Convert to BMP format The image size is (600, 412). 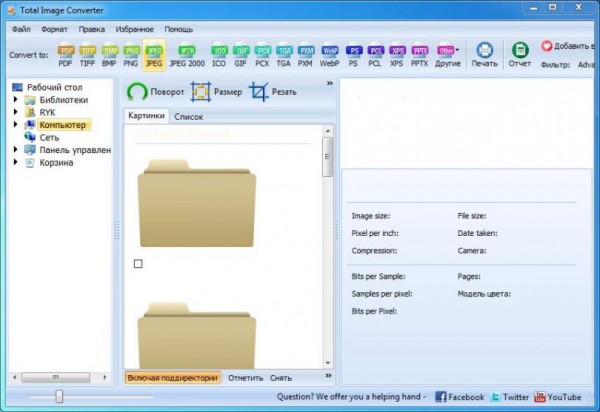coord(109,55)
